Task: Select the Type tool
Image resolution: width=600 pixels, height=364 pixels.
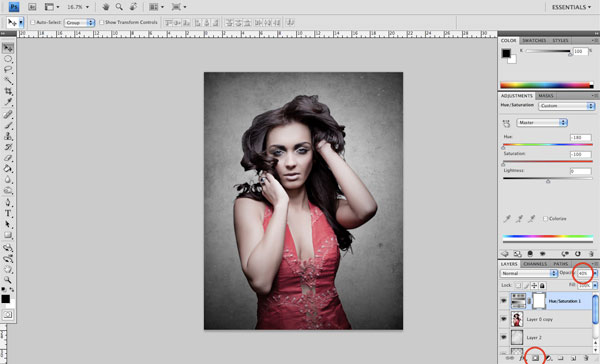Action: (x=8, y=214)
